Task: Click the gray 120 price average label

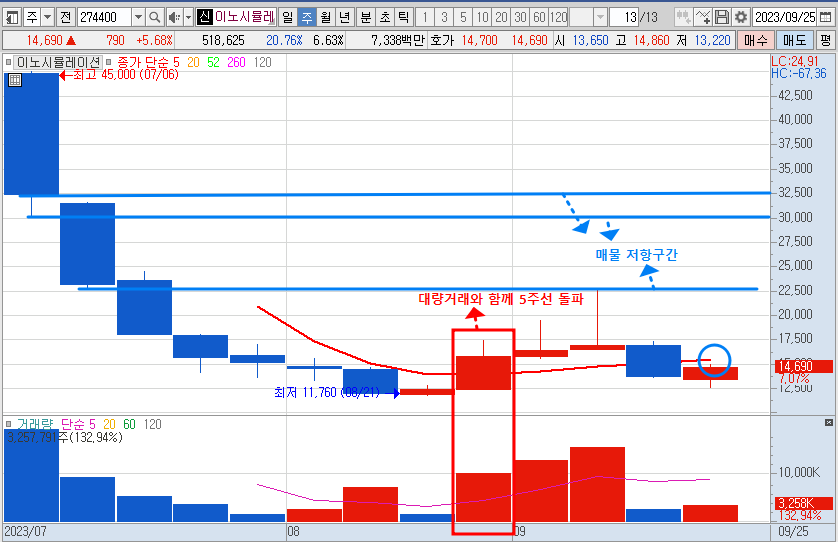Action: 262,63
